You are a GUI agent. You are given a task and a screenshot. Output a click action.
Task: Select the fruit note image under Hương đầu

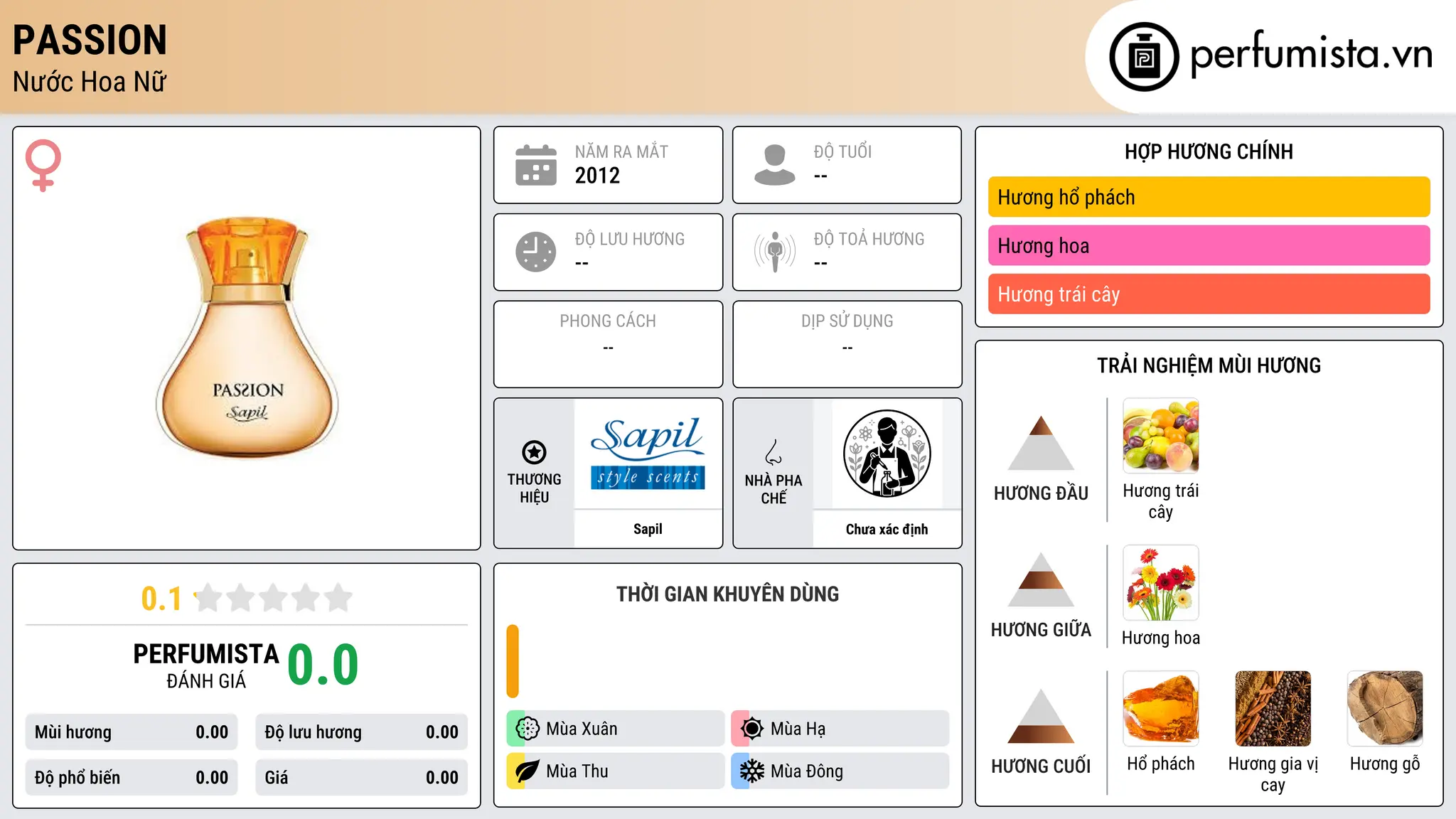(x=1161, y=436)
